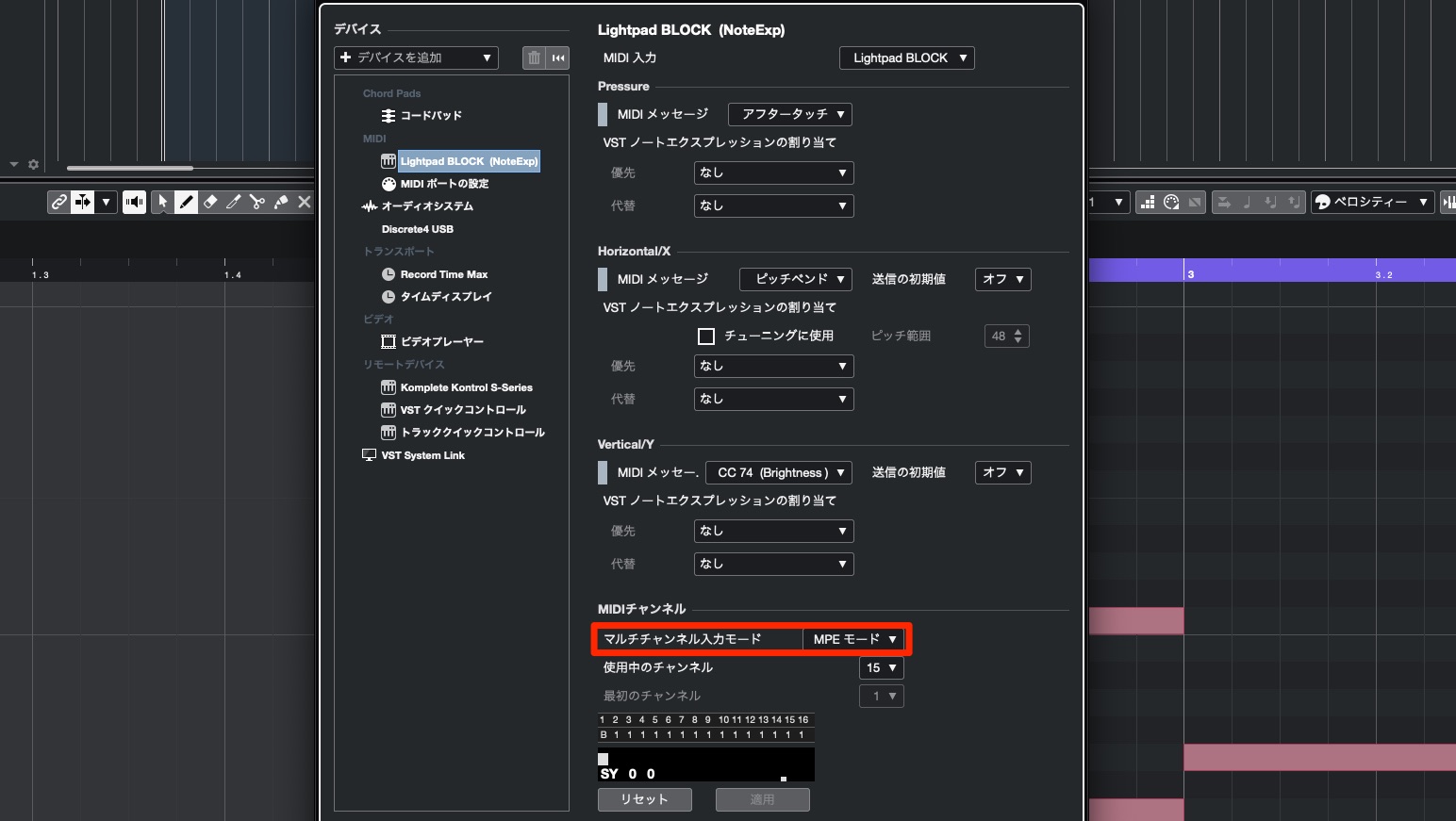Open Auto-Scroll settings dropdown arrow
This screenshot has width=1456, height=821.
(x=106, y=202)
